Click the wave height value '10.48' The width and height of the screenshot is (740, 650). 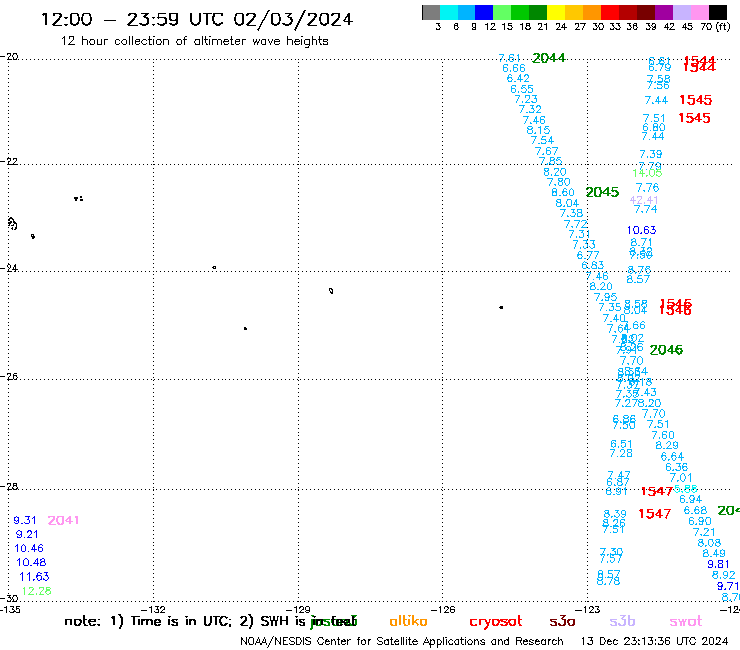(x=31, y=562)
